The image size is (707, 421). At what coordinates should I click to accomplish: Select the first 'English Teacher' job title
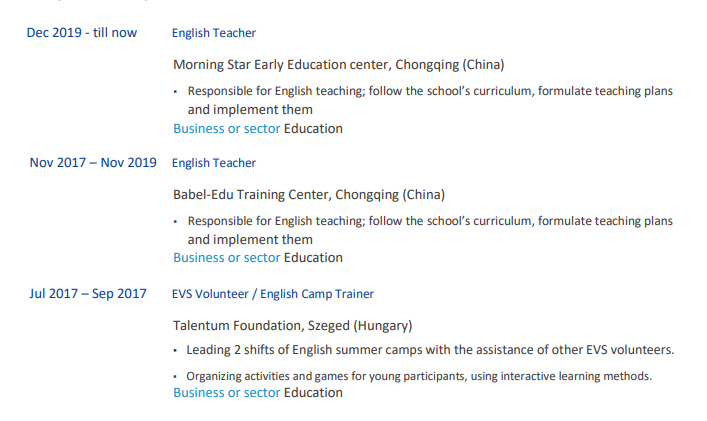point(214,33)
